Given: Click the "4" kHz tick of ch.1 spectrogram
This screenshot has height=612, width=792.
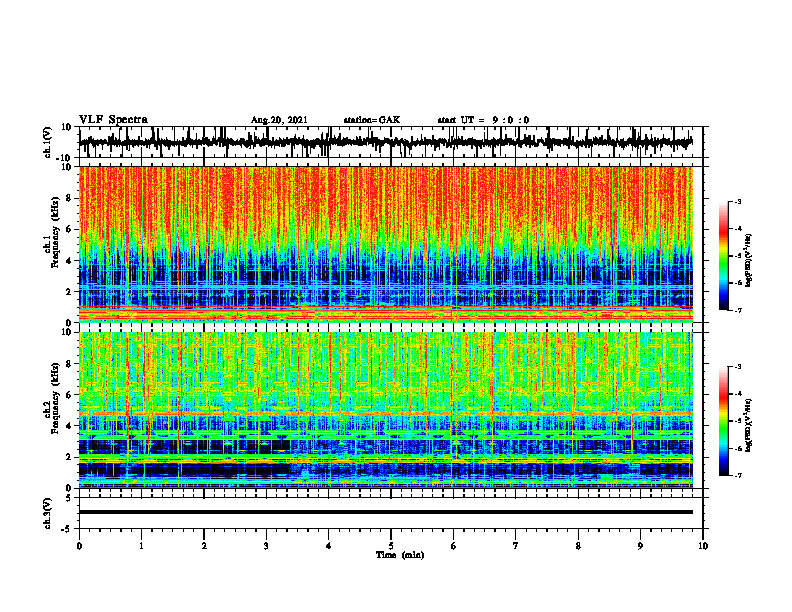Looking at the screenshot, I should pyautogui.click(x=70, y=261).
